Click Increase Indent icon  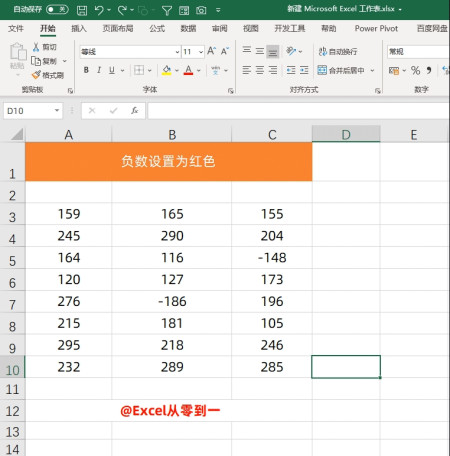pos(304,70)
